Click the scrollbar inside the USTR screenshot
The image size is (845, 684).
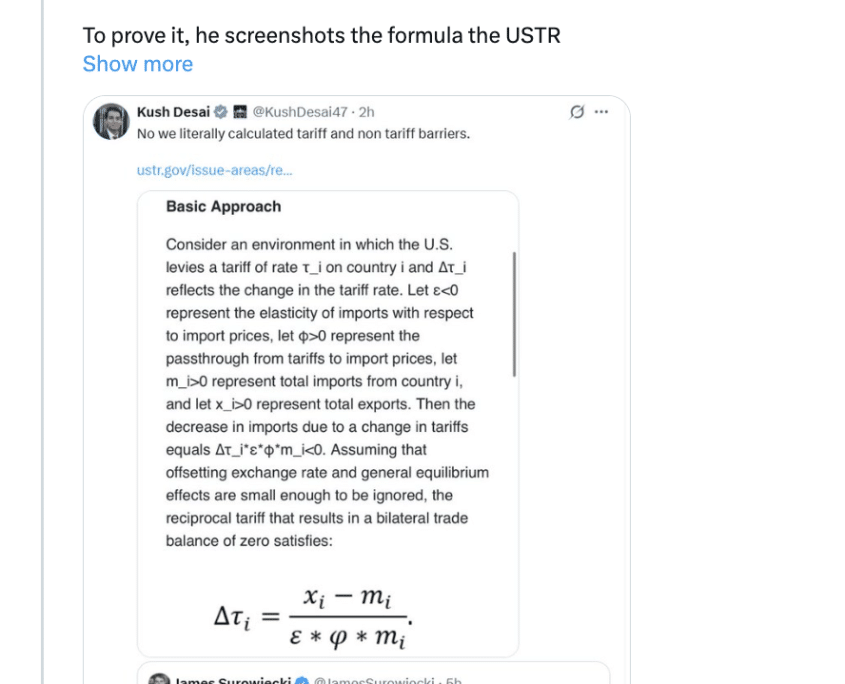[514, 313]
